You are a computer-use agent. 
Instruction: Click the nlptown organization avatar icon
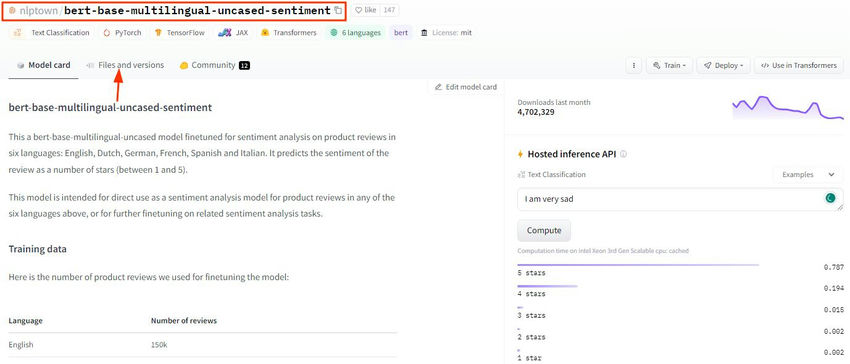pyautogui.click(x=12, y=10)
